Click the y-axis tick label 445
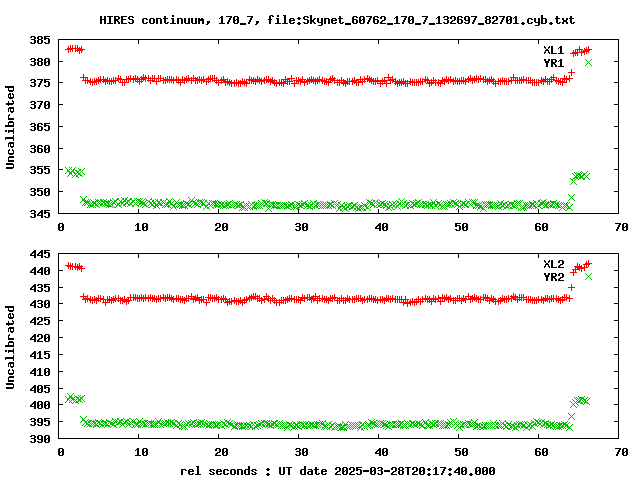 click(40, 254)
